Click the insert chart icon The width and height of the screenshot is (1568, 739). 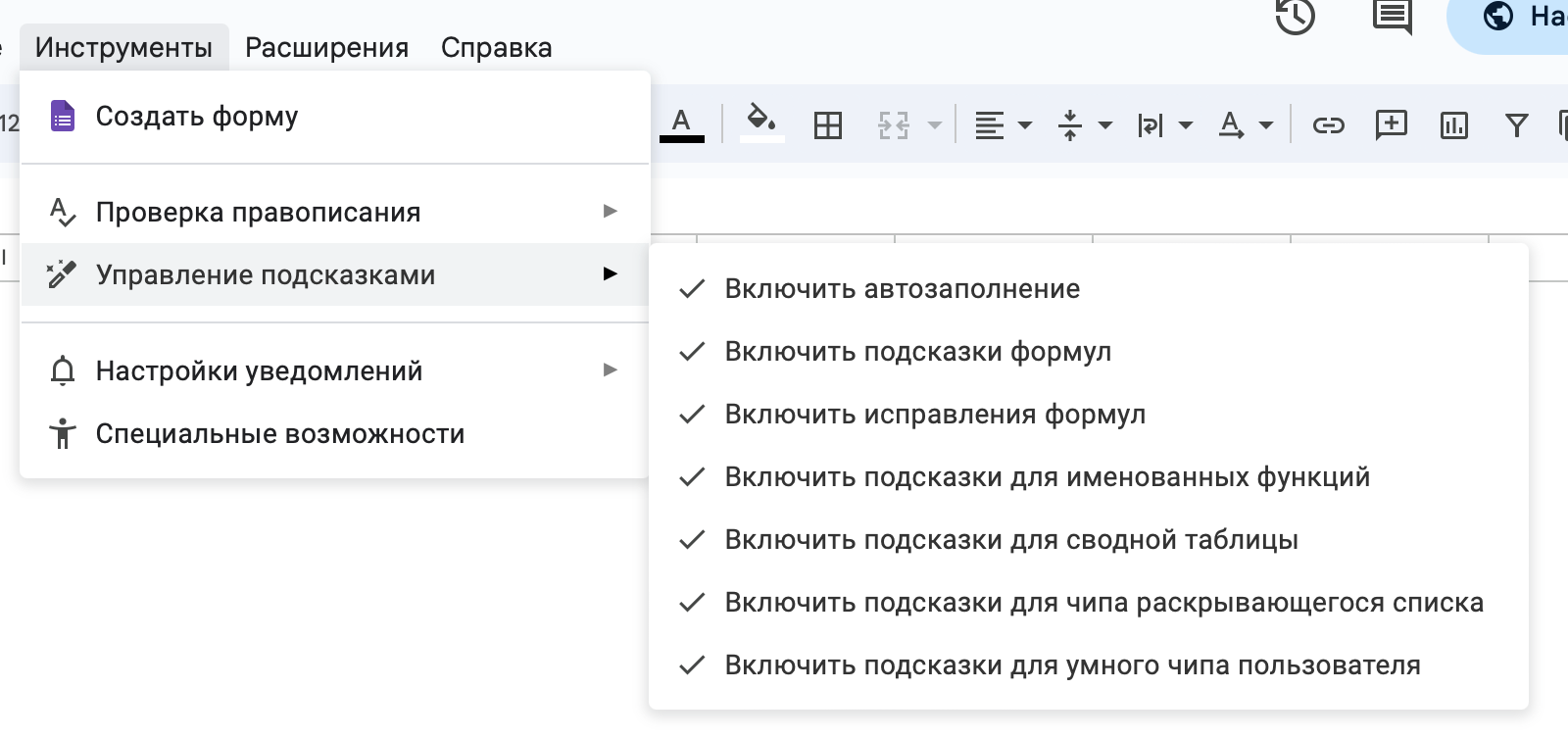point(1453,125)
